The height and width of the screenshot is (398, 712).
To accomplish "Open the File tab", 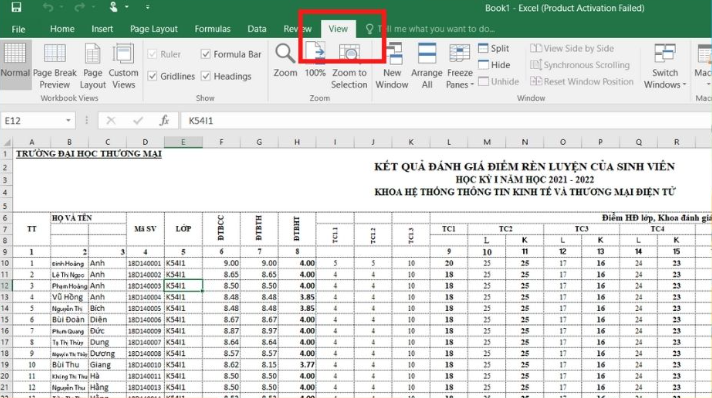I will (x=18, y=29).
